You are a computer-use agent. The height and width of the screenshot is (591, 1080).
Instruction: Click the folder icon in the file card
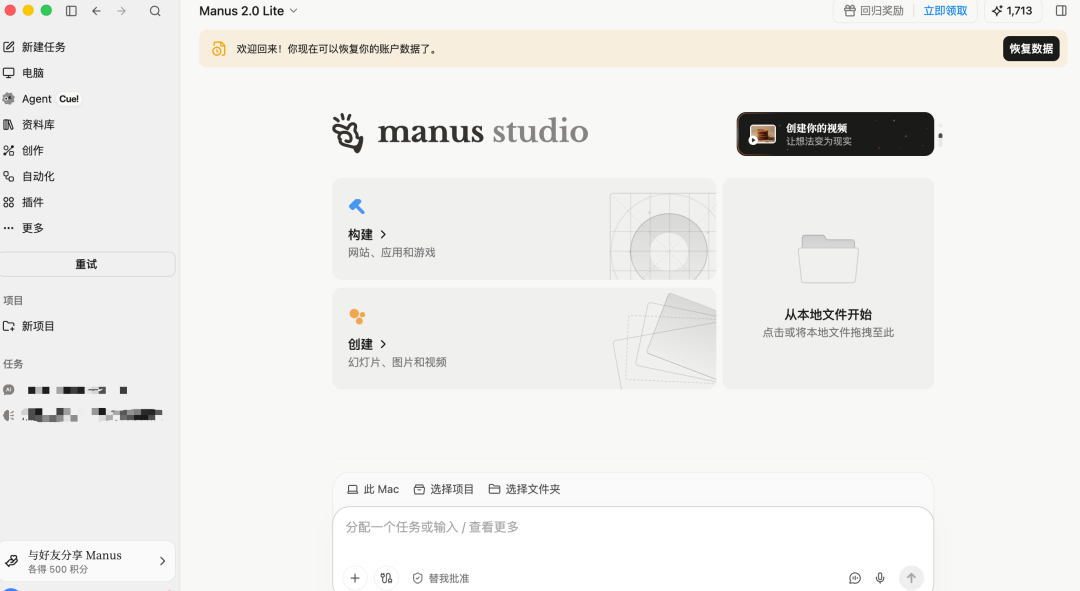click(828, 259)
